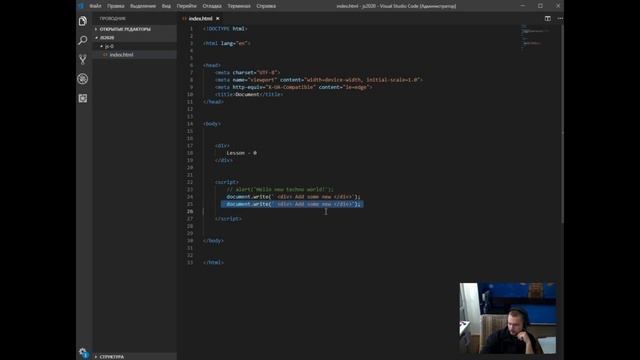This screenshot has height=360, width=640.
Task: Open the Терминал menu
Action: tap(239, 6)
